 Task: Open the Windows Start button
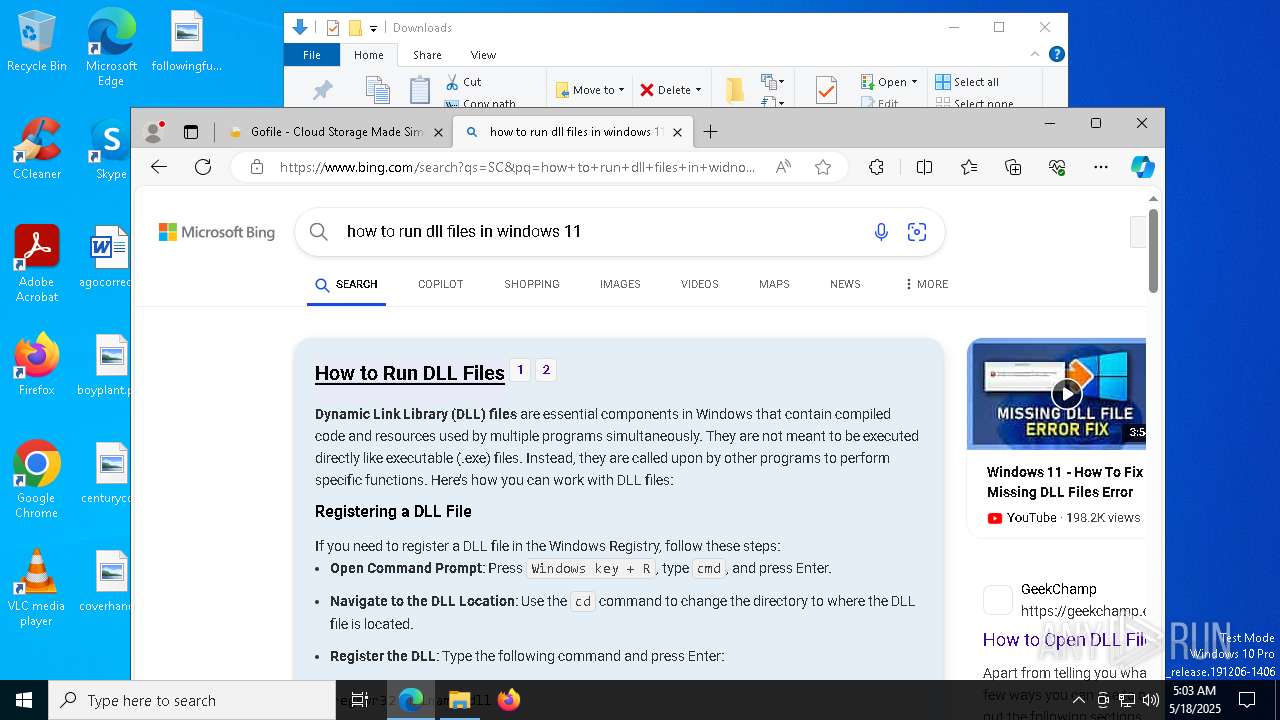(x=24, y=700)
